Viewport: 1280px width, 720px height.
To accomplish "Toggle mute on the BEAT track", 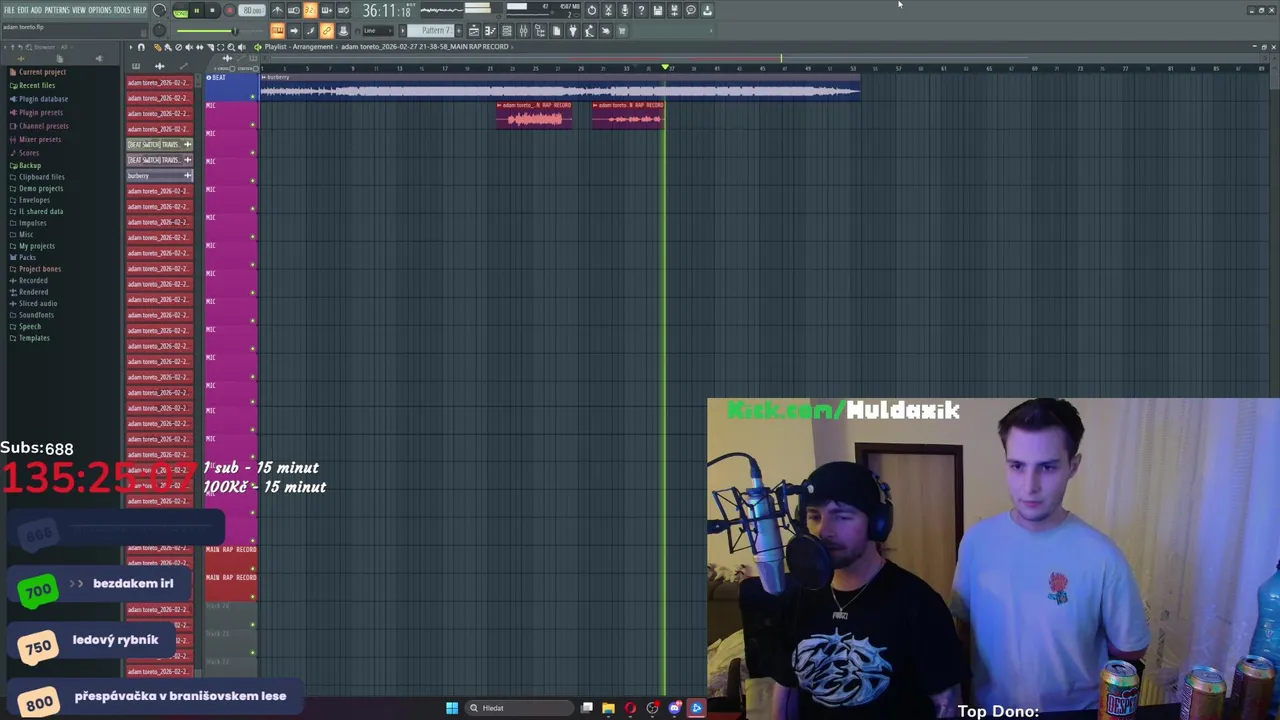I will pos(253,97).
